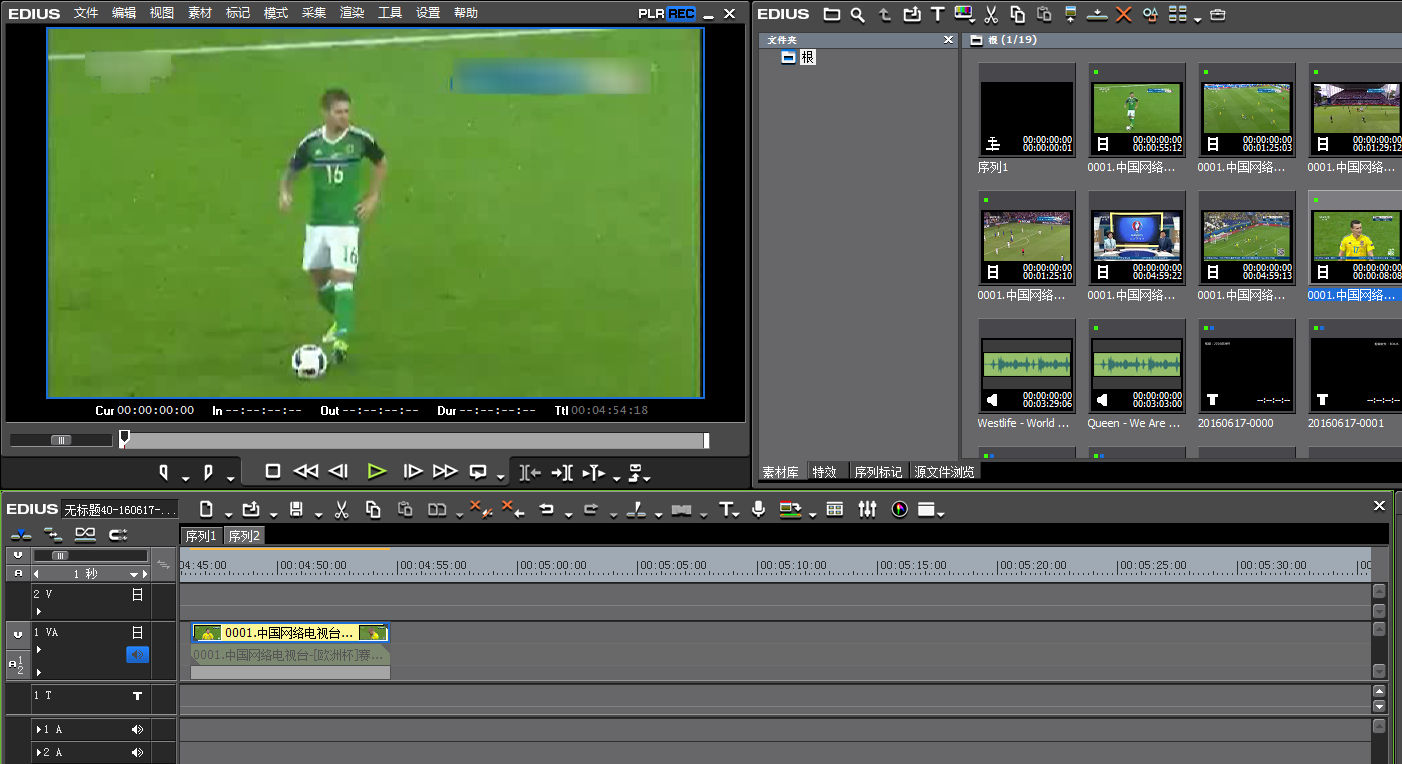
Task: Open the bin tools briefcase icon
Action: point(1217,14)
